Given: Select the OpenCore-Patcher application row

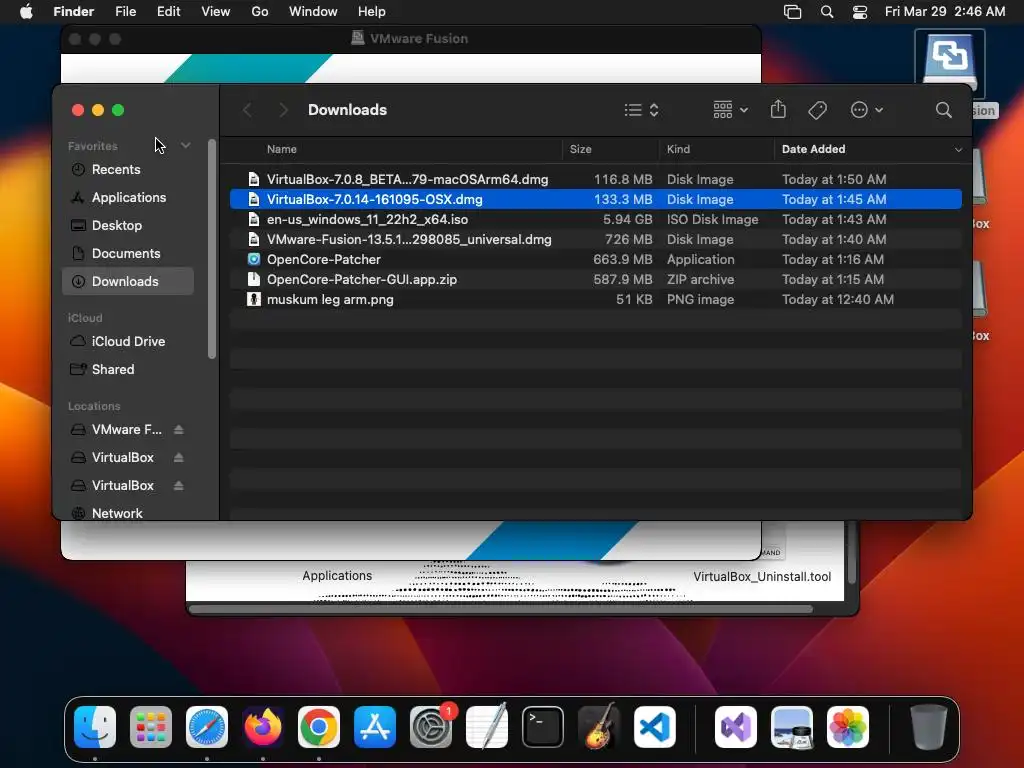Looking at the screenshot, I should point(596,259).
